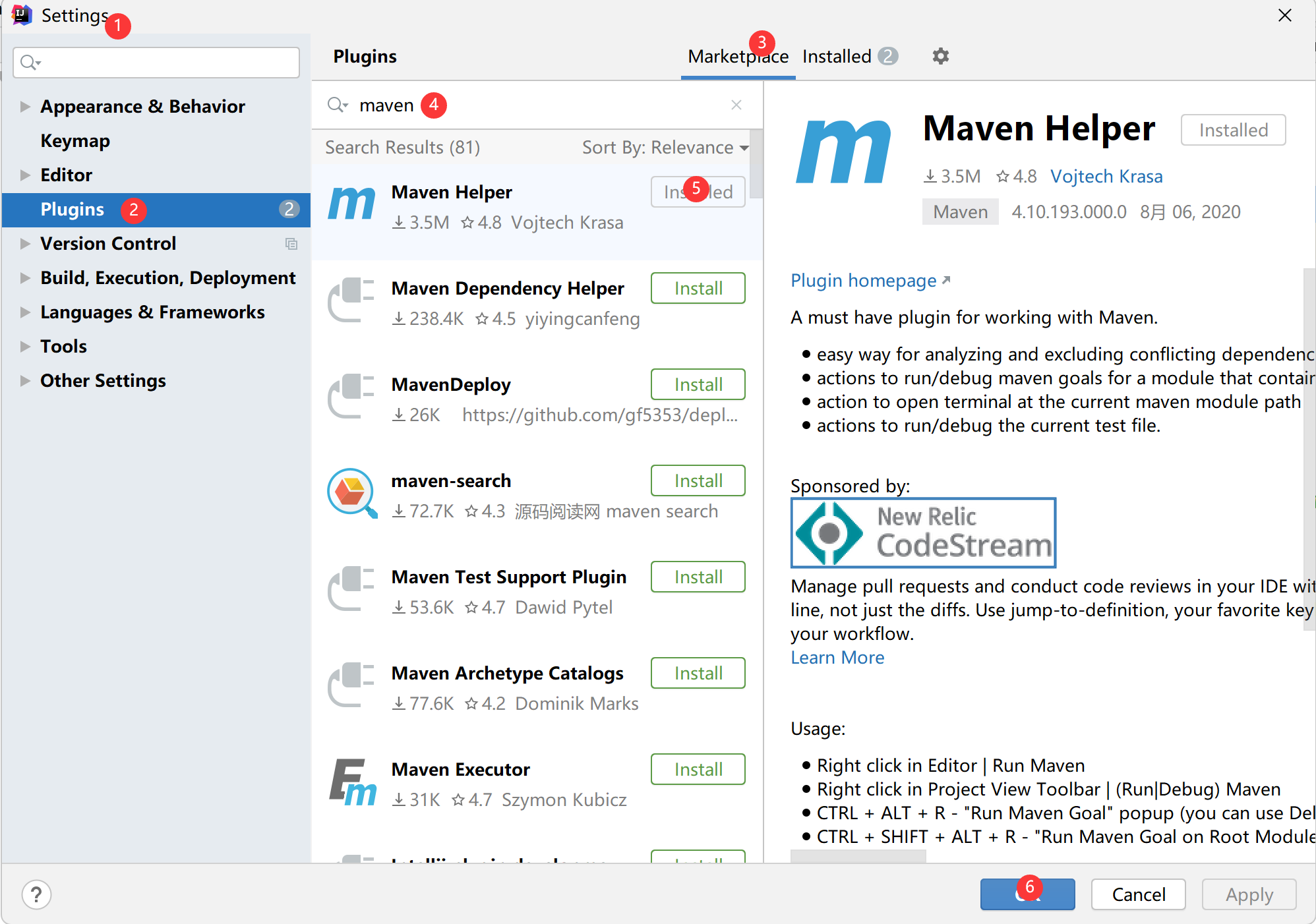Click the plugin results list scrollbar
The height and width of the screenshot is (924, 1316).
coord(756,165)
